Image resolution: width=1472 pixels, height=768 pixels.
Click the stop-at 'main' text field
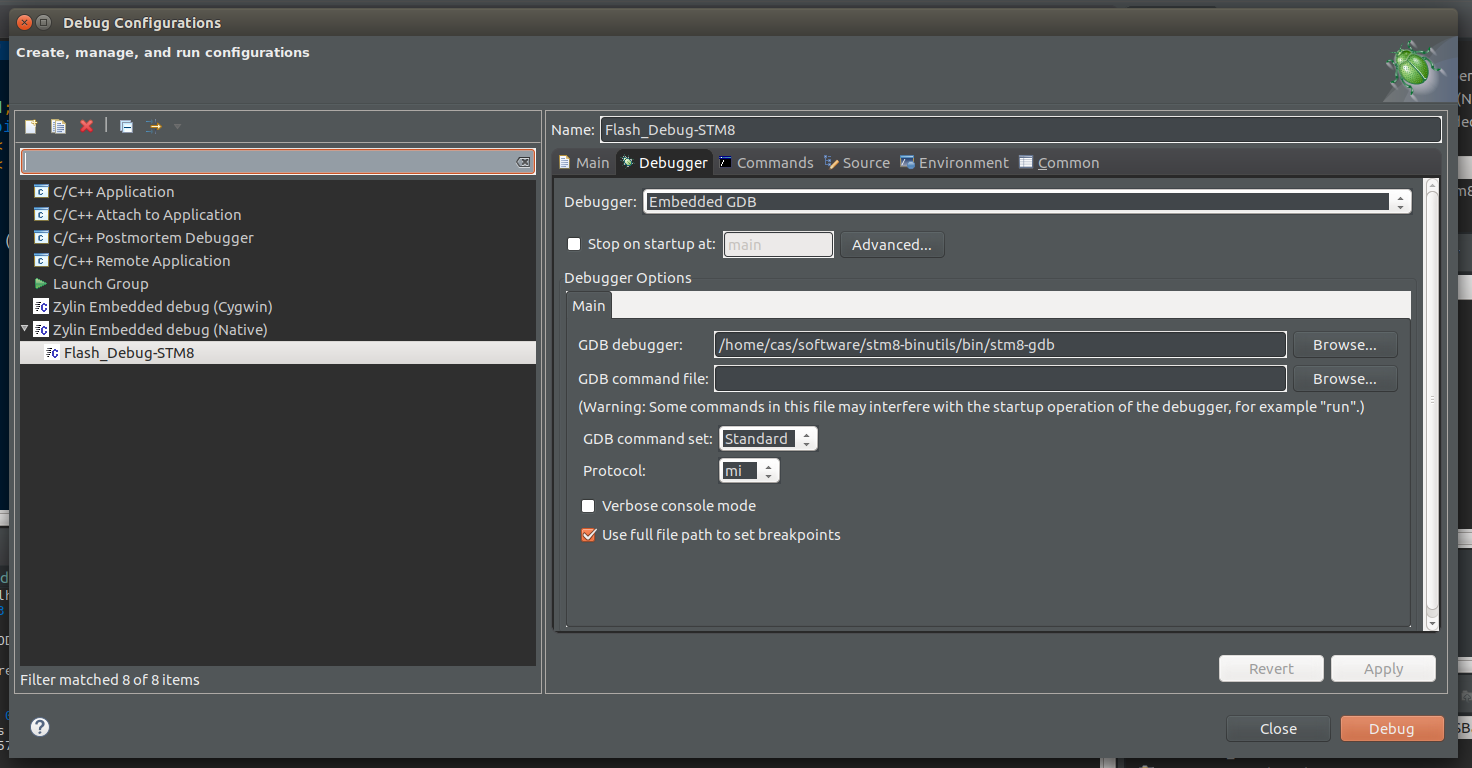(778, 245)
